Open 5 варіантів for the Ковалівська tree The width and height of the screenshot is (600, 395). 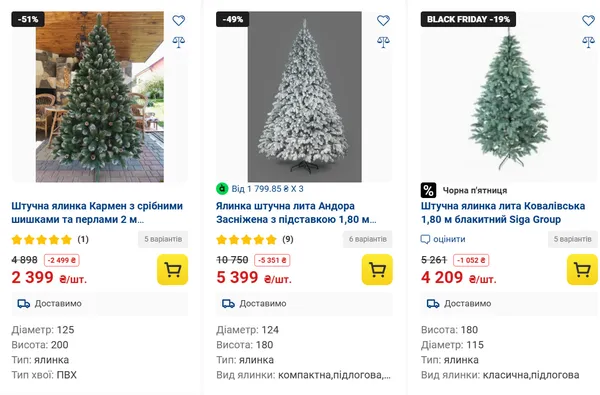coord(572,239)
